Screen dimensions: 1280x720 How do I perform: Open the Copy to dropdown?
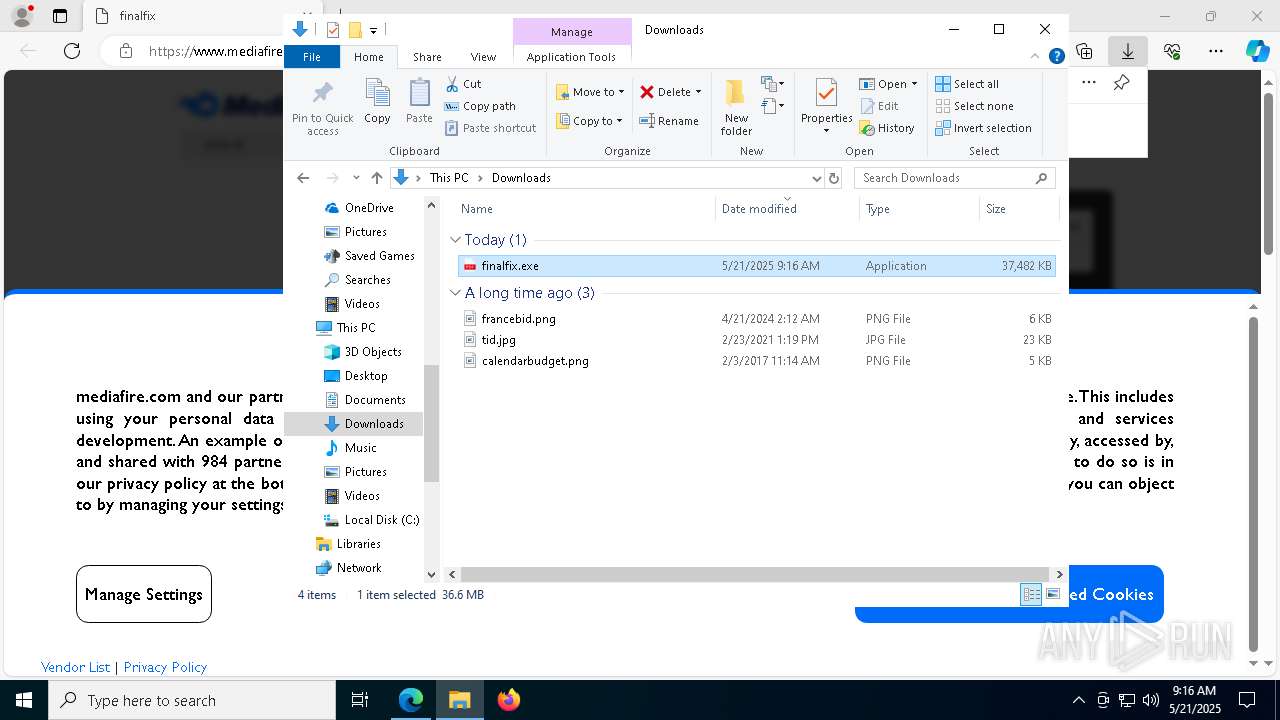(589, 121)
